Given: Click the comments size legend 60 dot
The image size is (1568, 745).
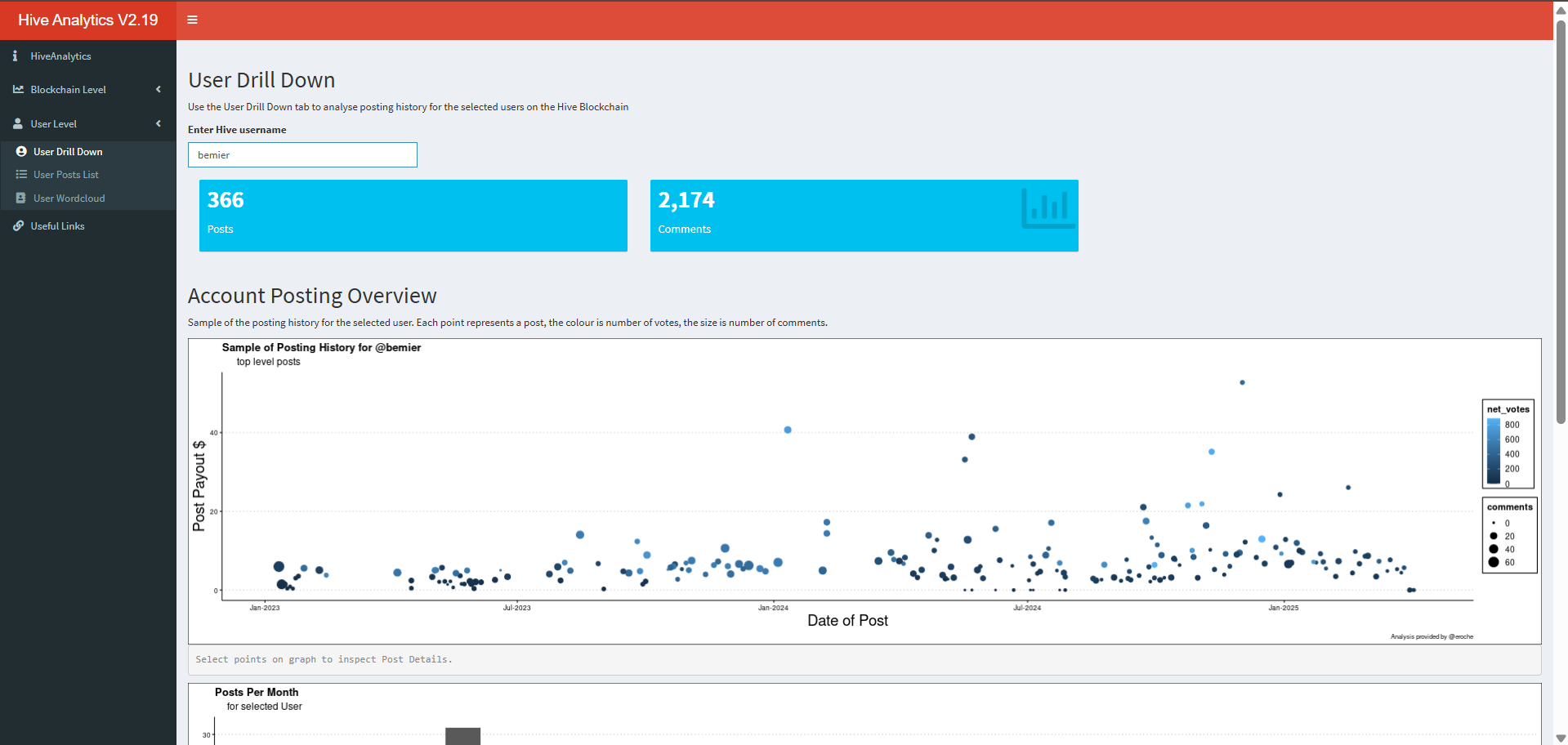Looking at the screenshot, I should pyautogui.click(x=1494, y=562).
